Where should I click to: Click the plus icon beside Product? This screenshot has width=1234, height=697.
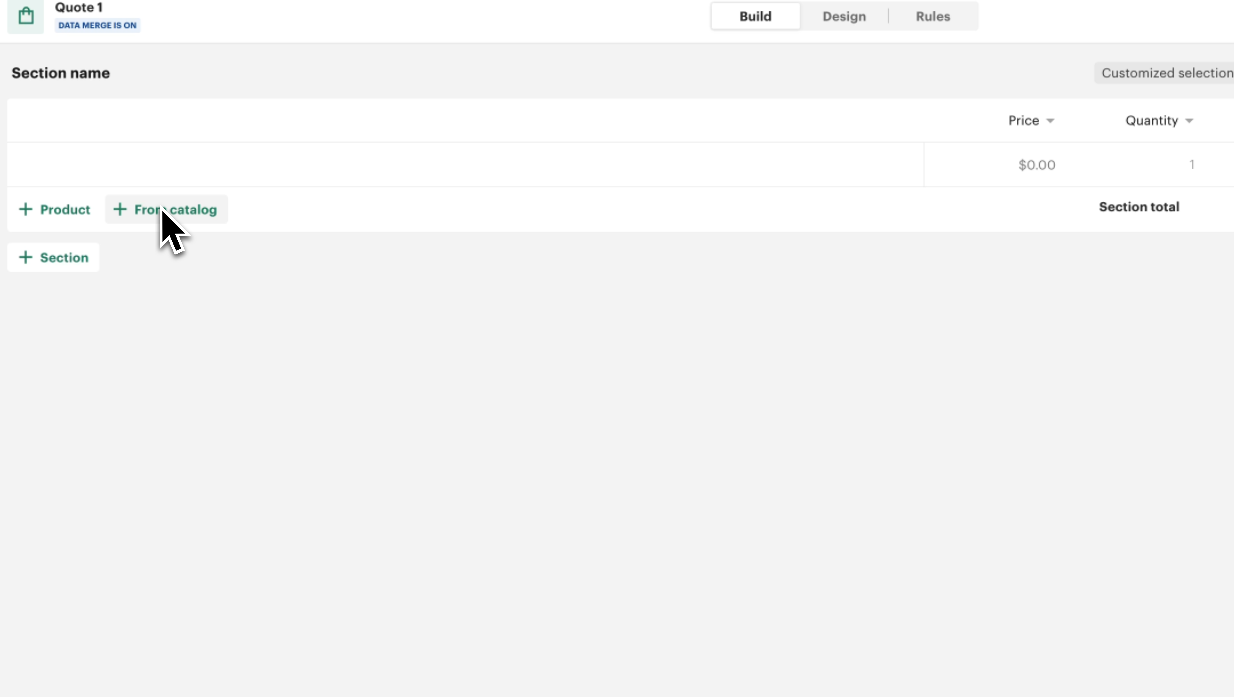[26, 210]
